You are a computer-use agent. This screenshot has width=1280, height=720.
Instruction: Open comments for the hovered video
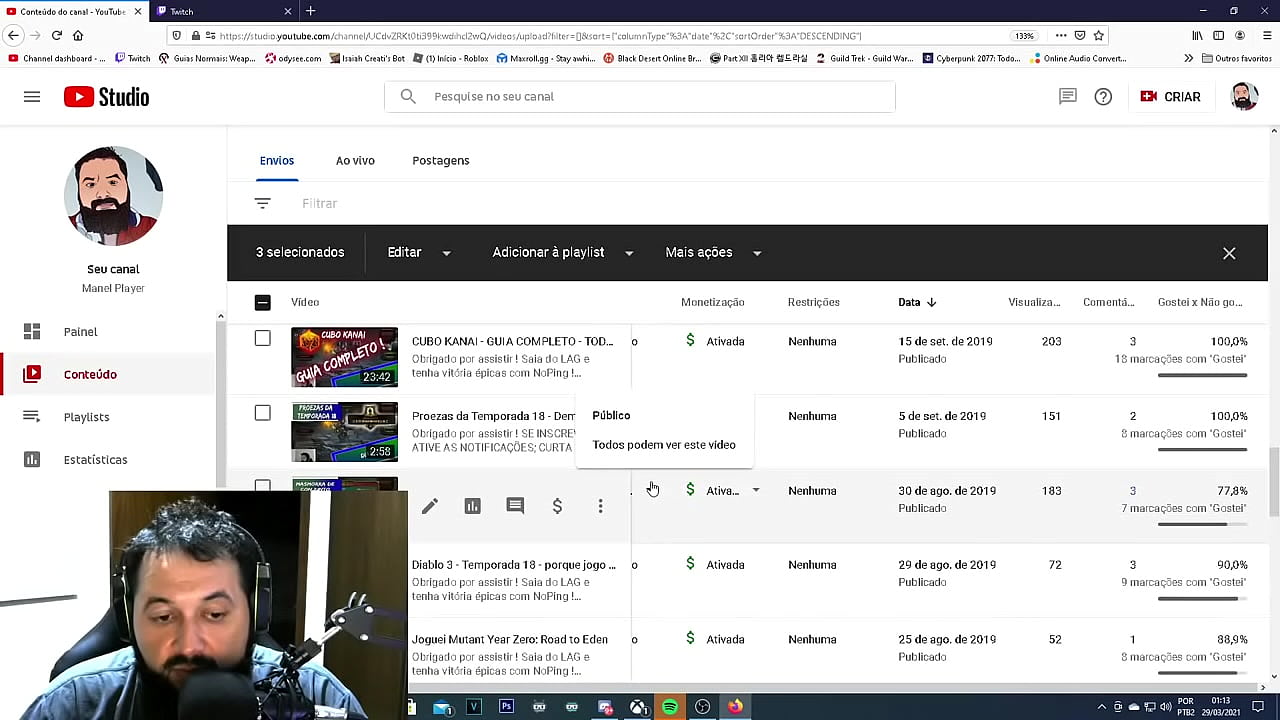(x=515, y=506)
